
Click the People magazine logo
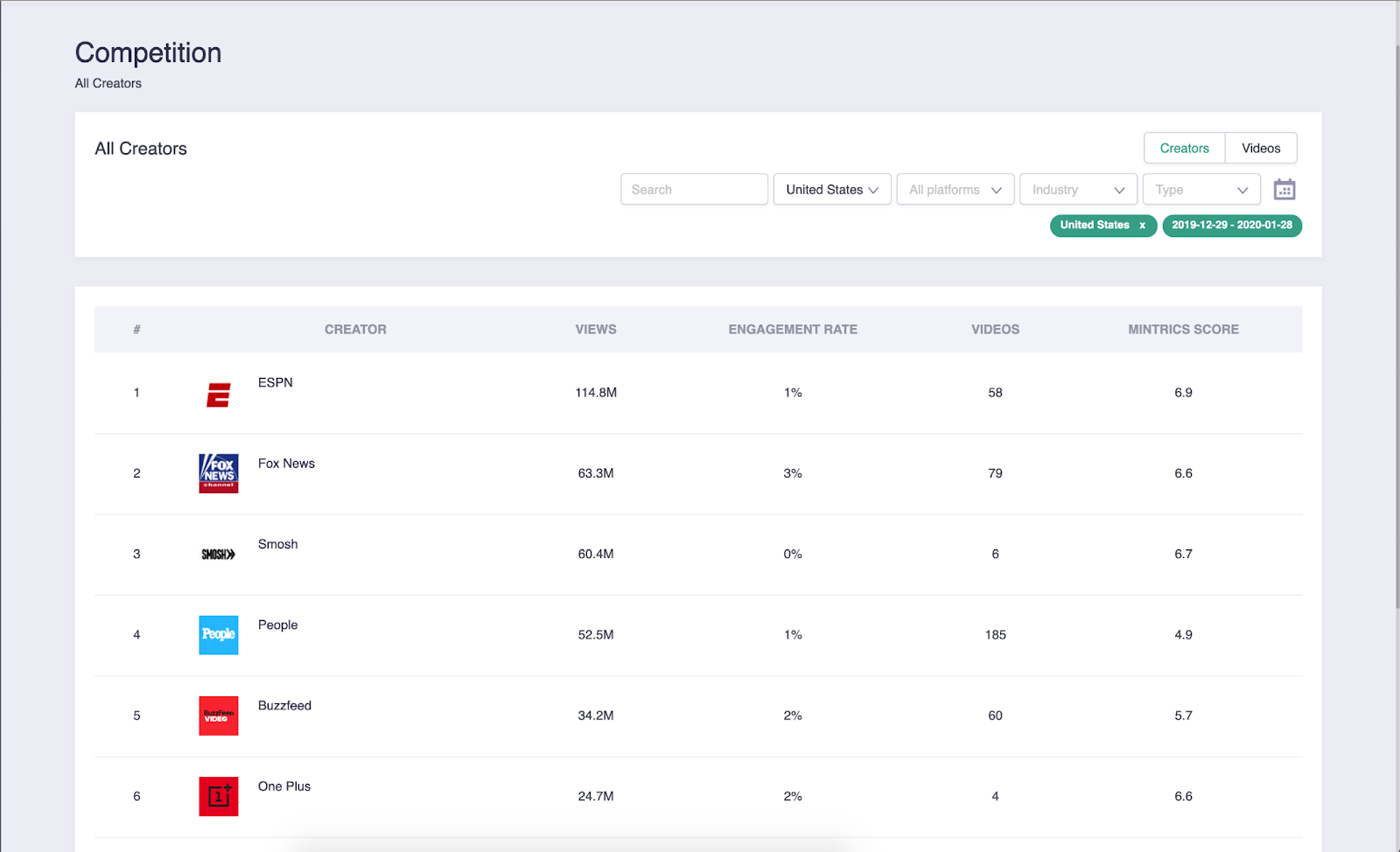click(219, 635)
